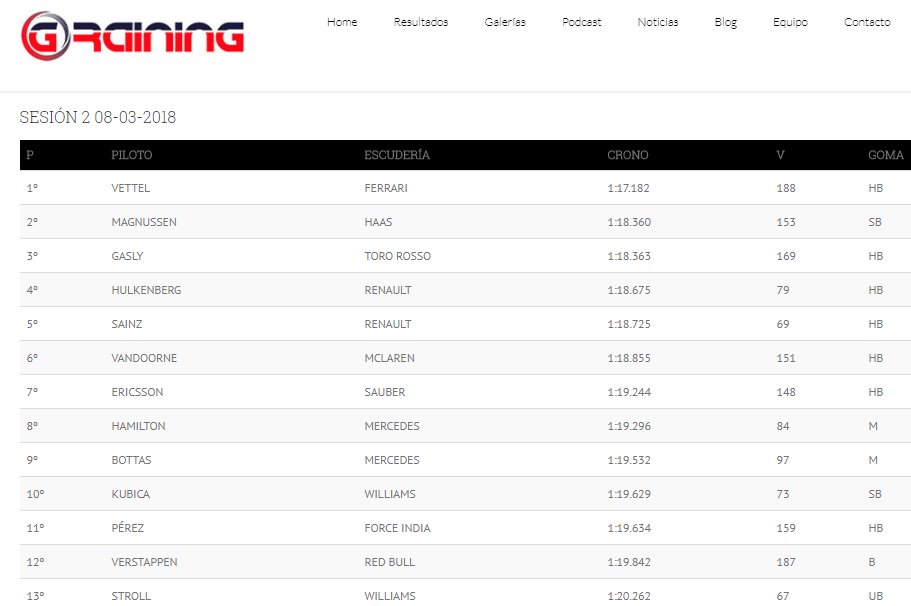Navigate to Podcast
This screenshot has height=606, width=911.
(x=582, y=22)
